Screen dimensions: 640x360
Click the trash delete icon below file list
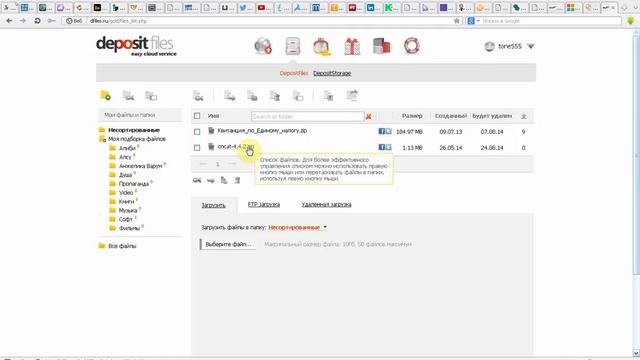click(x=238, y=180)
